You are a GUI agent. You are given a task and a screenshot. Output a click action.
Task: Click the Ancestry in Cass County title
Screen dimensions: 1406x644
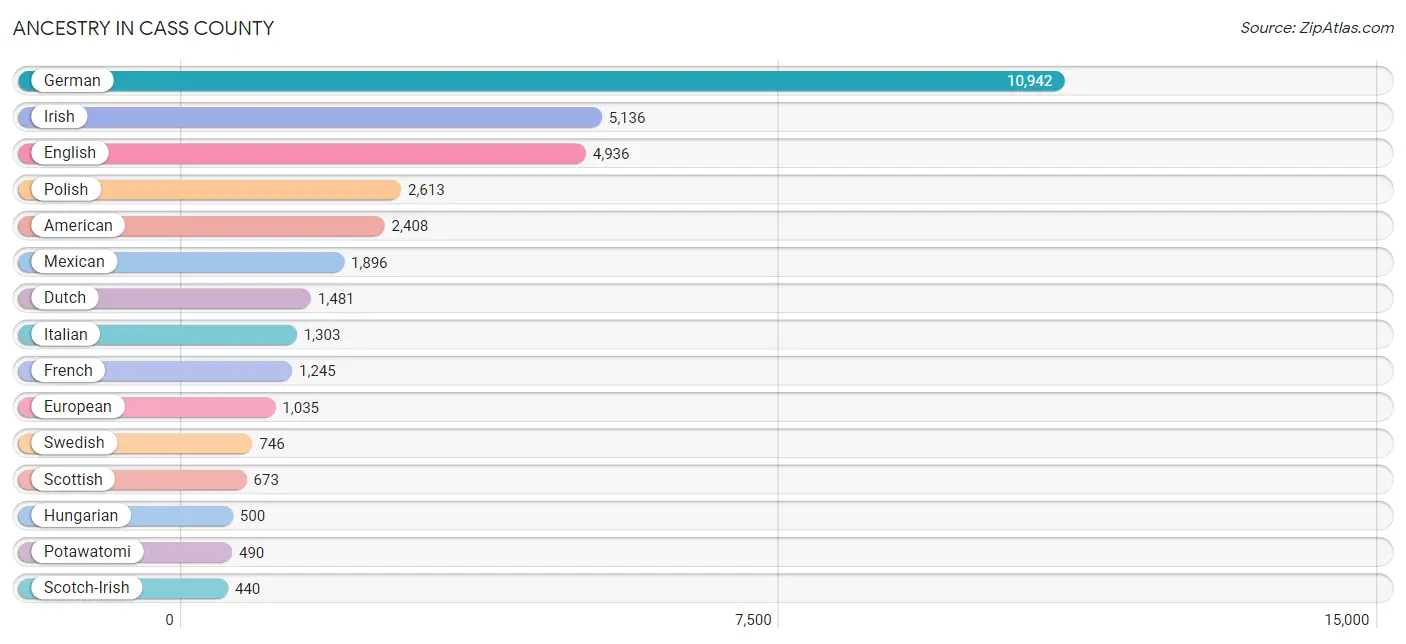coord(143,28)
